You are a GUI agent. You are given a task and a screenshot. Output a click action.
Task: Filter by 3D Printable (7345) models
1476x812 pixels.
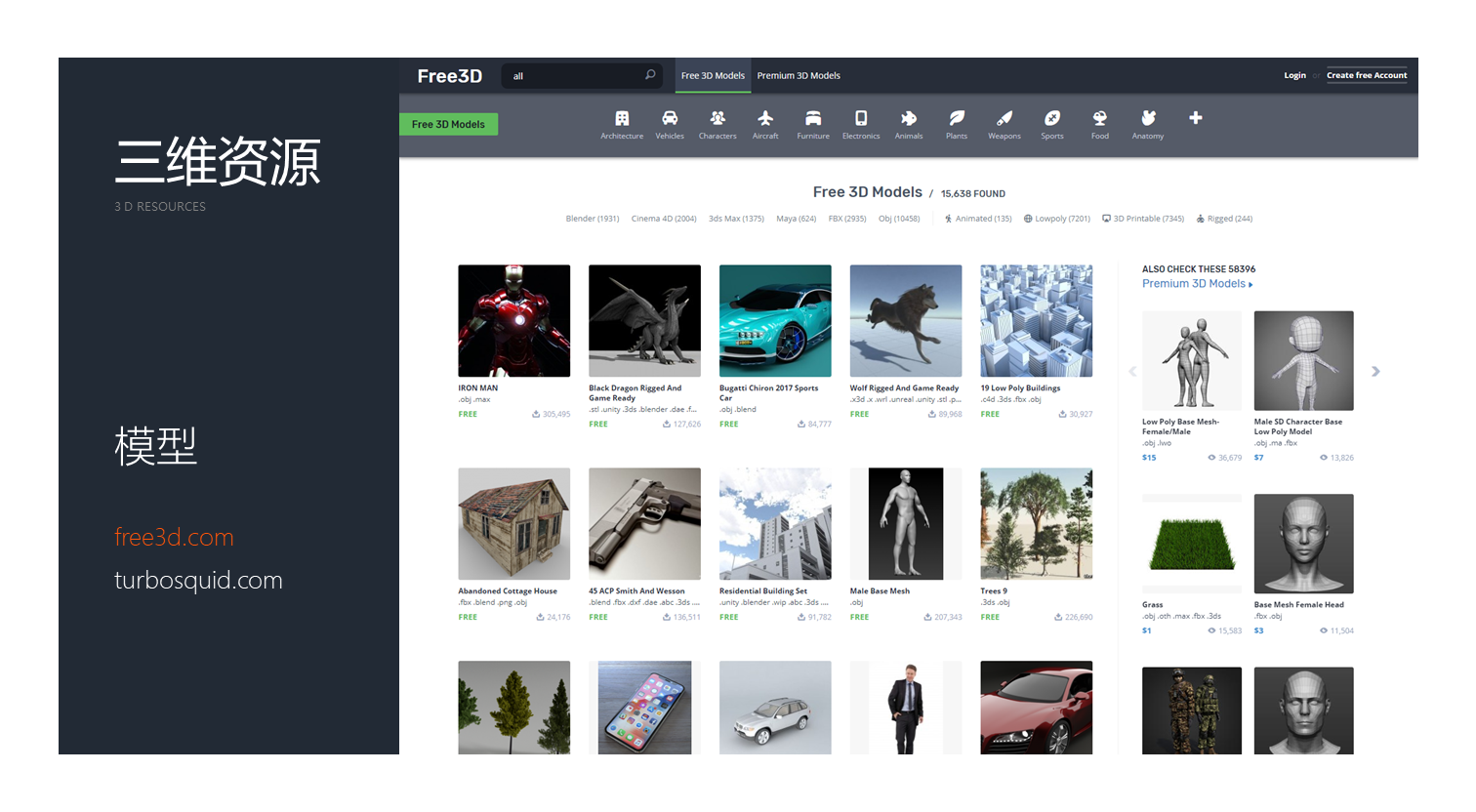tap(1143, 219)
